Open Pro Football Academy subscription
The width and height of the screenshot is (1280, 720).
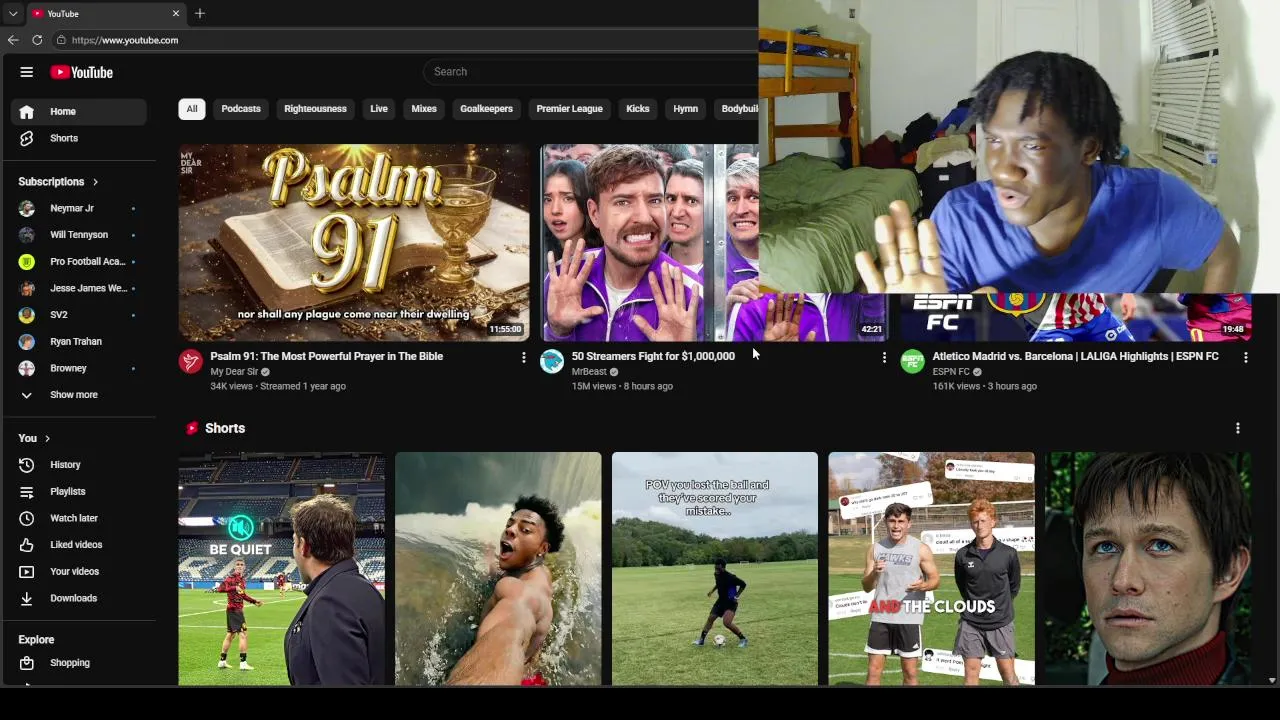click(x=78, y=262)
